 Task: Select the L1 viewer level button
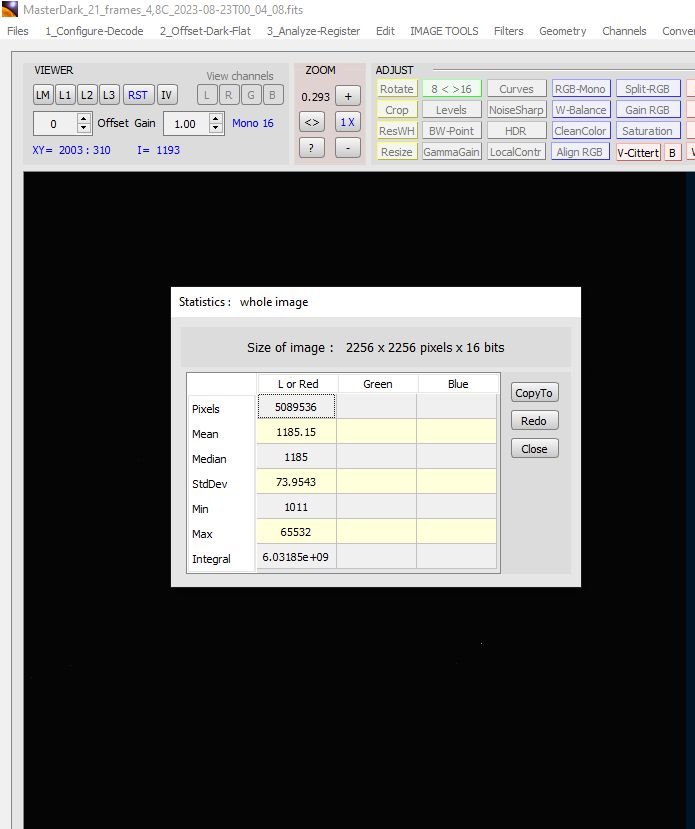click(65, 95)
